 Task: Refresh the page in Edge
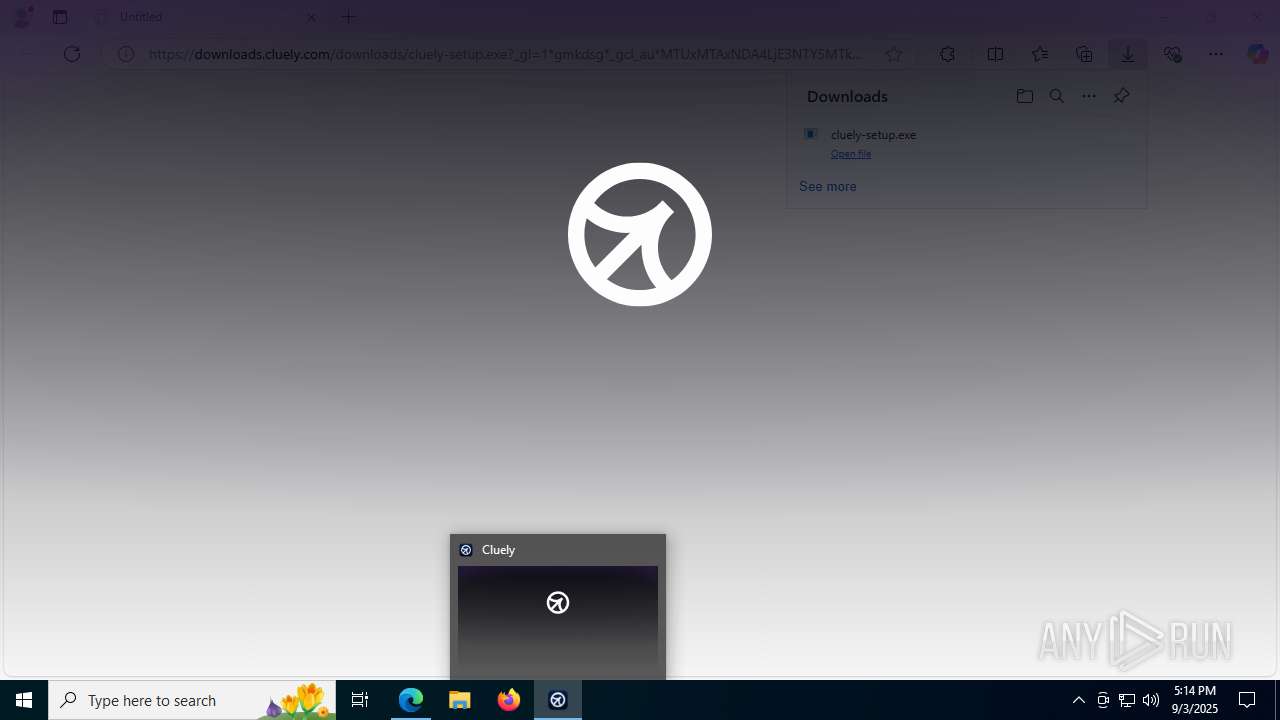click(x=72, y=54)
